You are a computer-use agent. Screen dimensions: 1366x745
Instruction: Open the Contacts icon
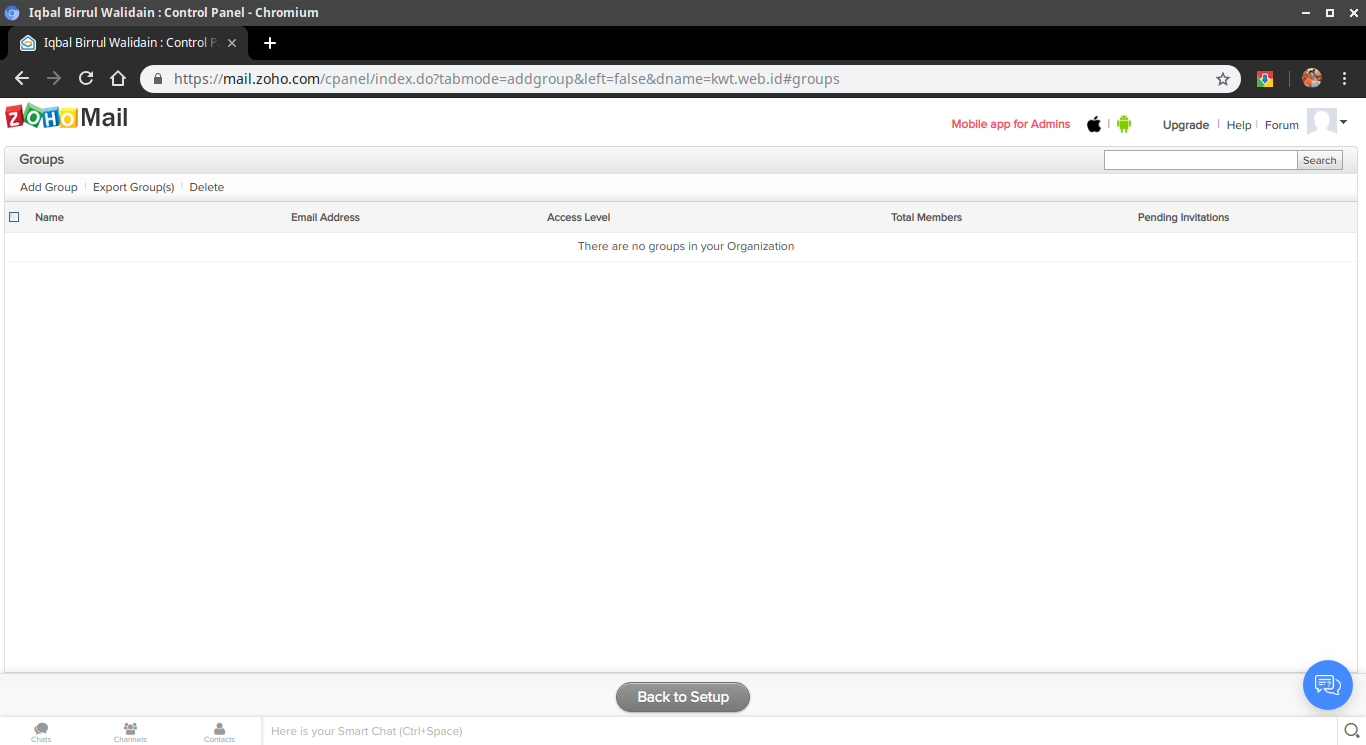click(x=219, y=731)
